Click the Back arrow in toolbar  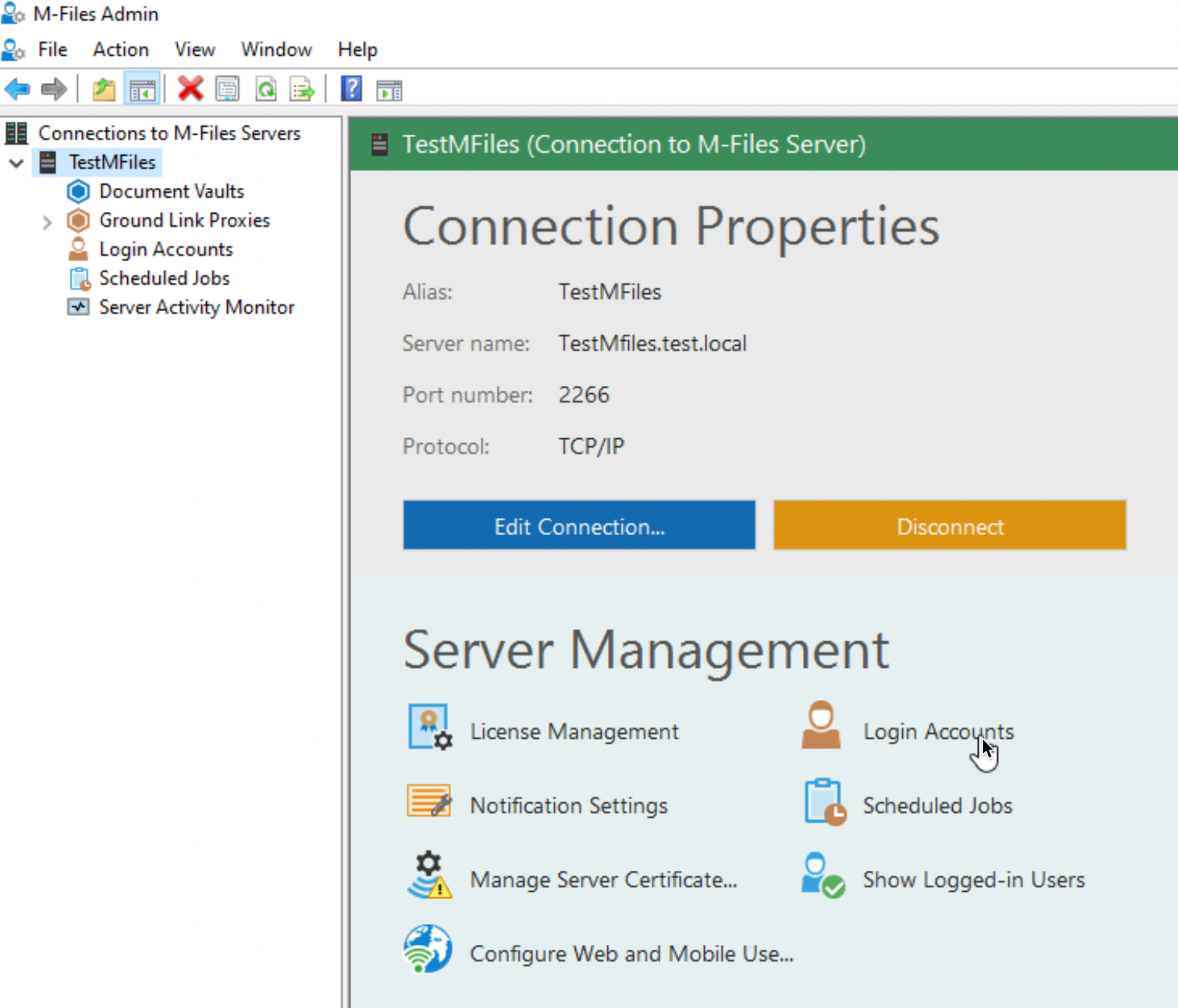click(17, 89)
